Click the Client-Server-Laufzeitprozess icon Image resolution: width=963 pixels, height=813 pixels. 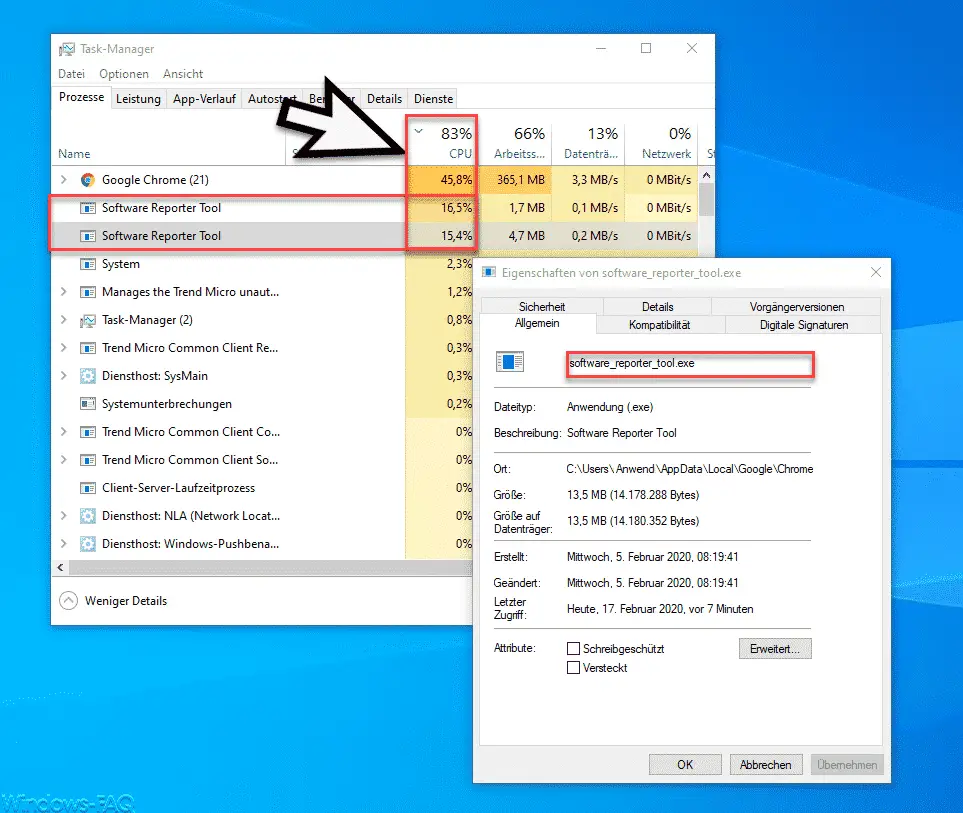[x=88, y=488]
